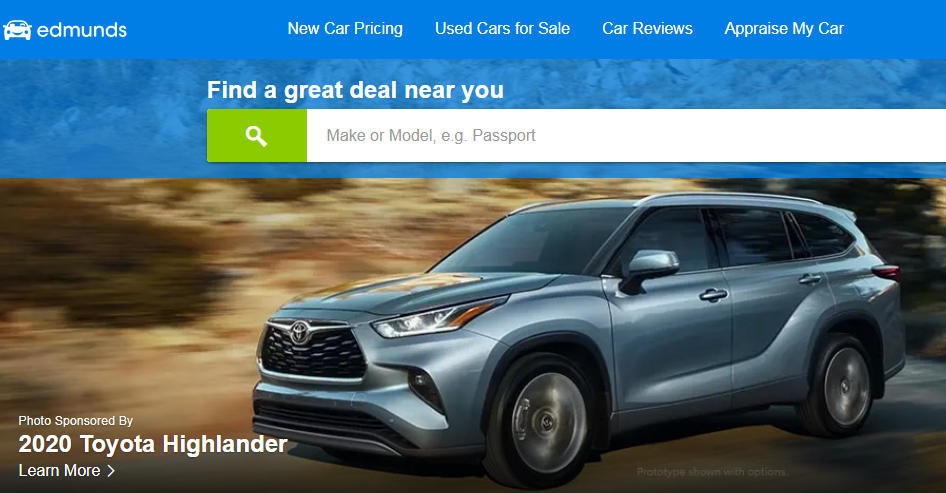Click the Prototype shown with options disclaimer
The image size is (946, 493).
coord(713,472)
